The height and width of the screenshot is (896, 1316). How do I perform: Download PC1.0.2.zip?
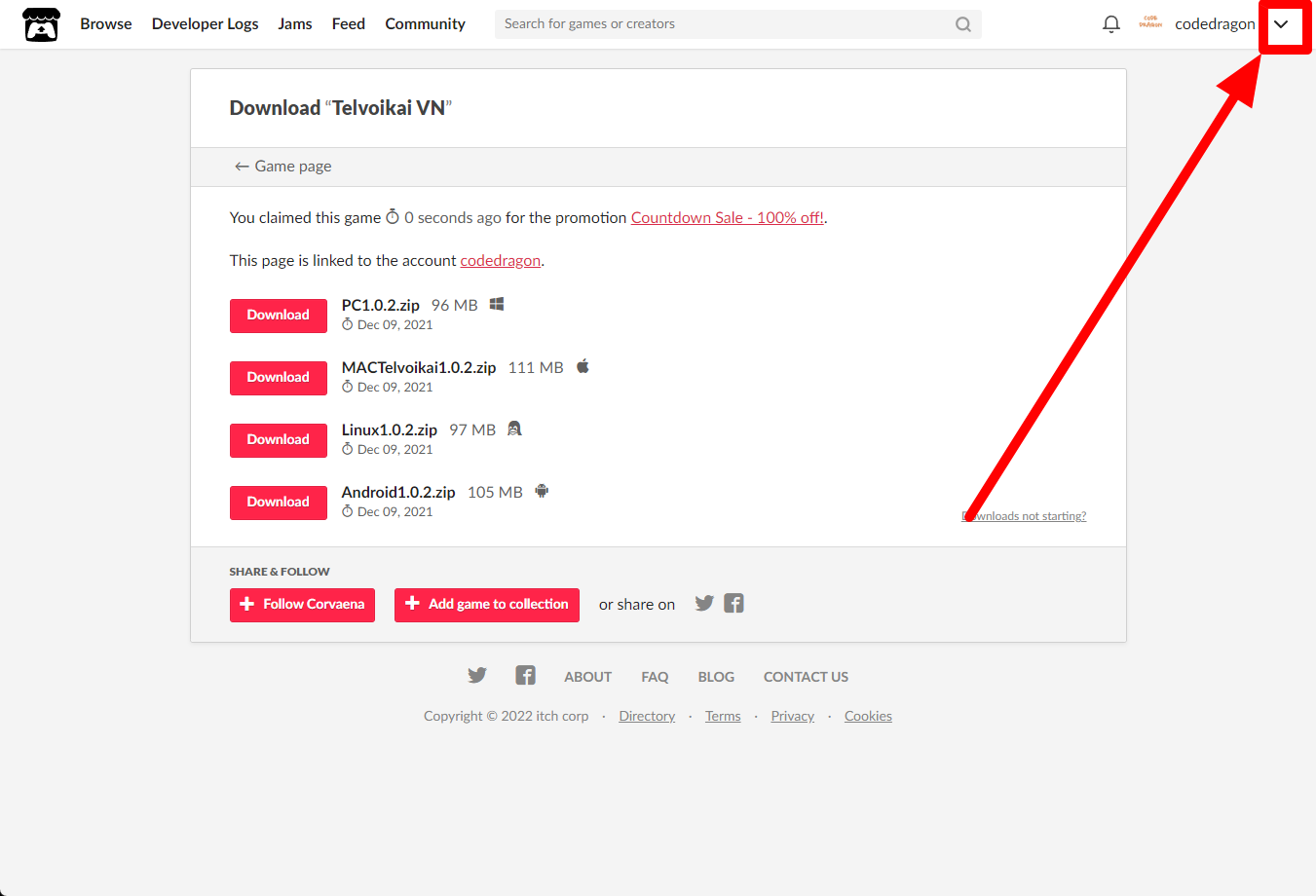[x=279, y=316]
